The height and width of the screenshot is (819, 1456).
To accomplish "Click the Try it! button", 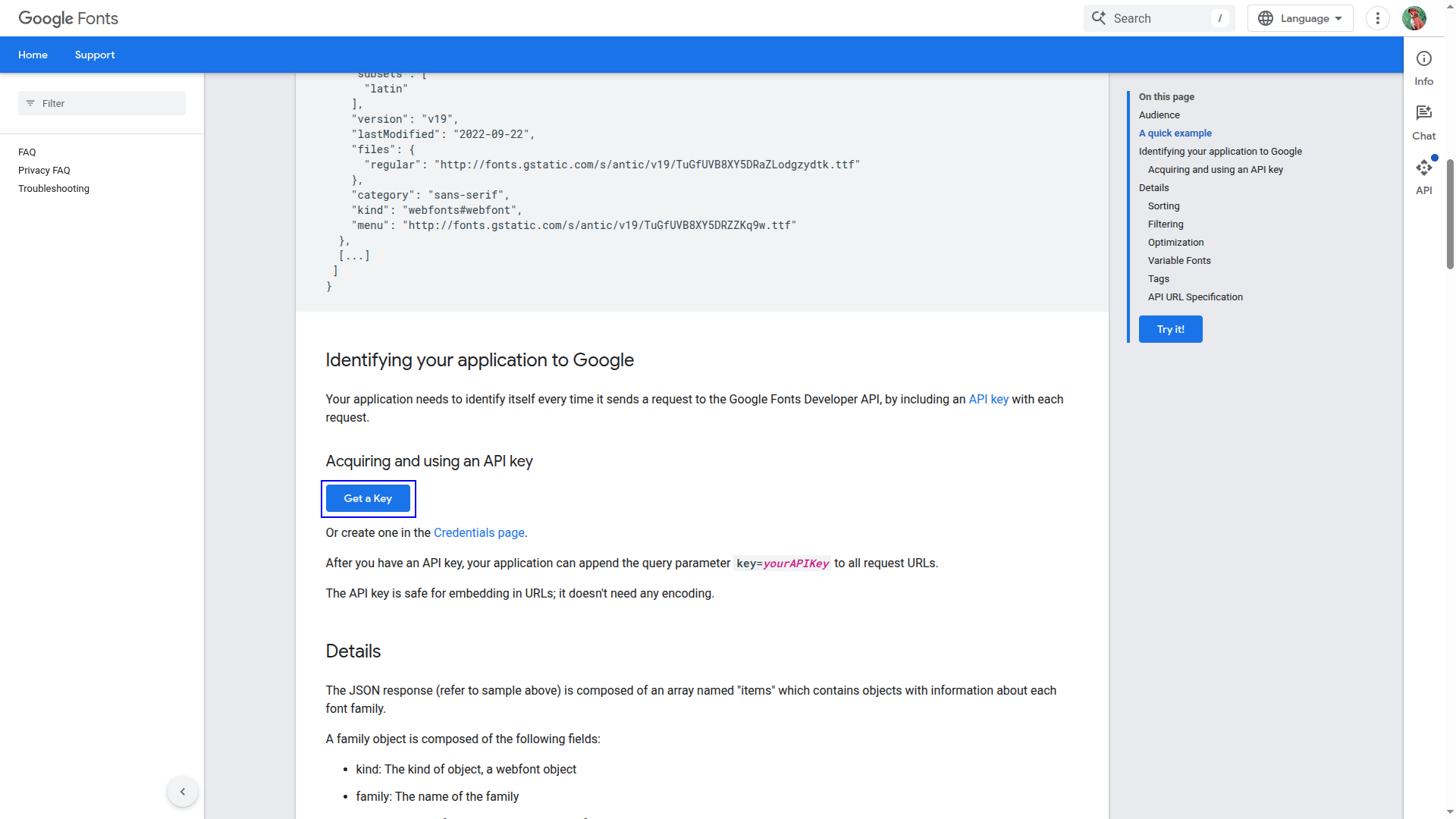I will tap(1170, 329).
